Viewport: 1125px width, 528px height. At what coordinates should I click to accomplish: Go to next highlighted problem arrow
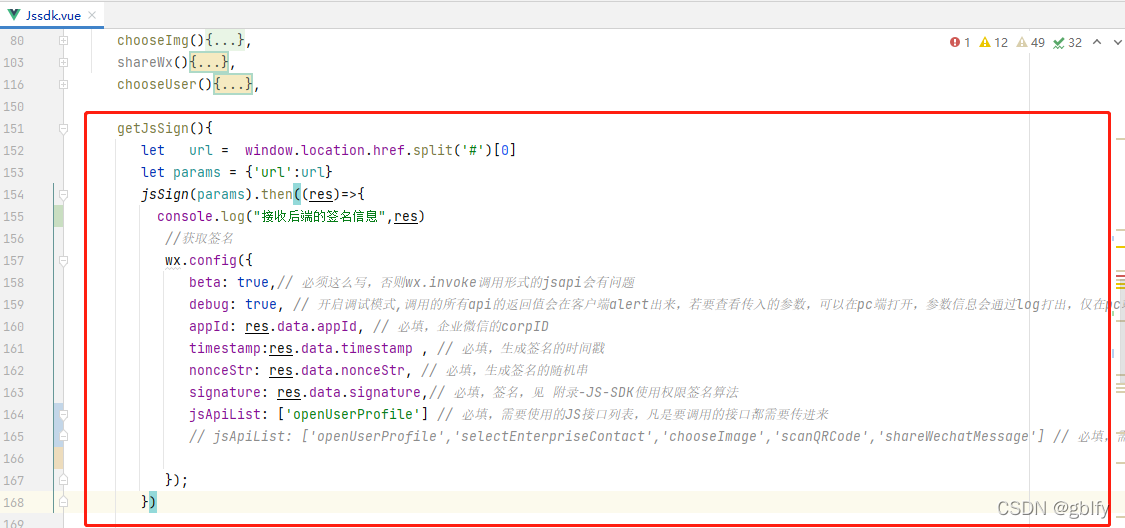[x=1117, y=42]
